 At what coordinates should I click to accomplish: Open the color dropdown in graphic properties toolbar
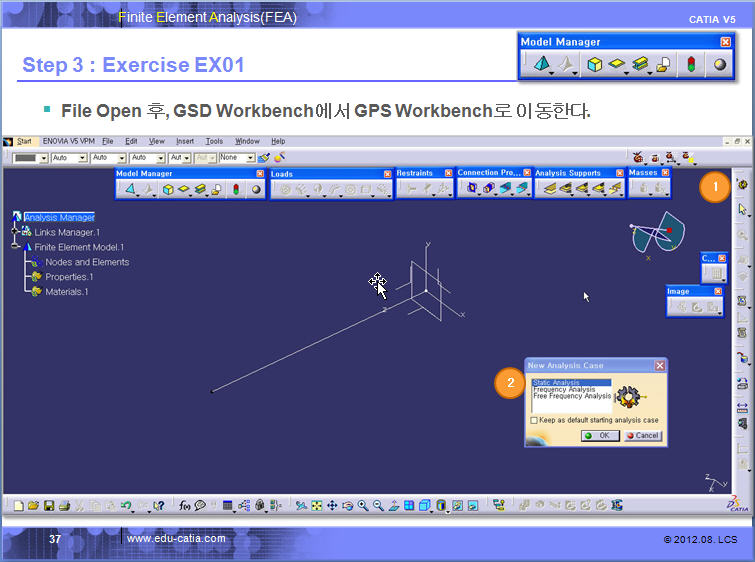click(x=41, y=158)
